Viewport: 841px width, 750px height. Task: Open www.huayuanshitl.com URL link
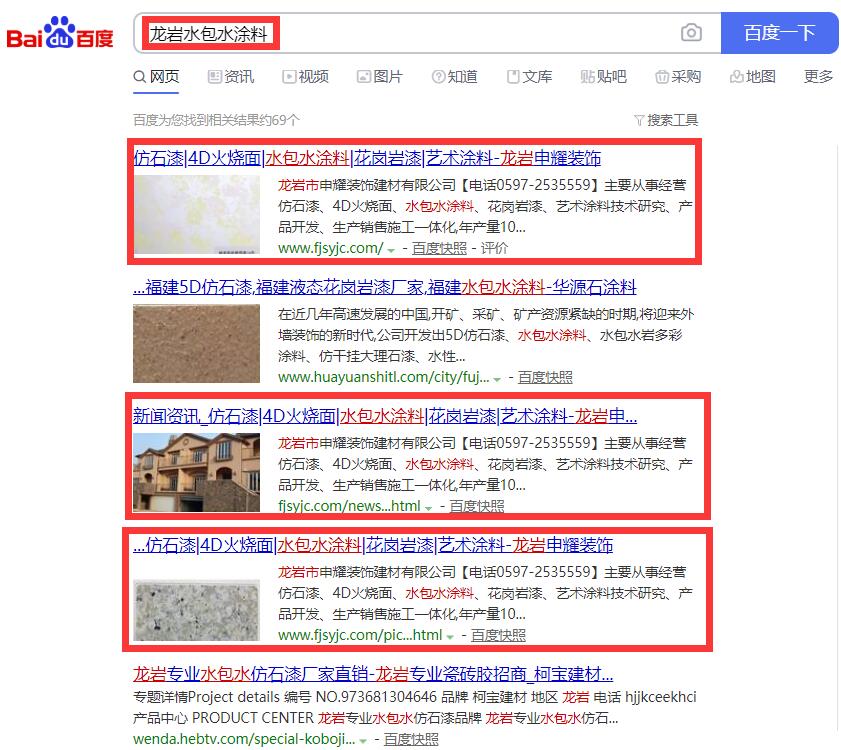(383, 377)
